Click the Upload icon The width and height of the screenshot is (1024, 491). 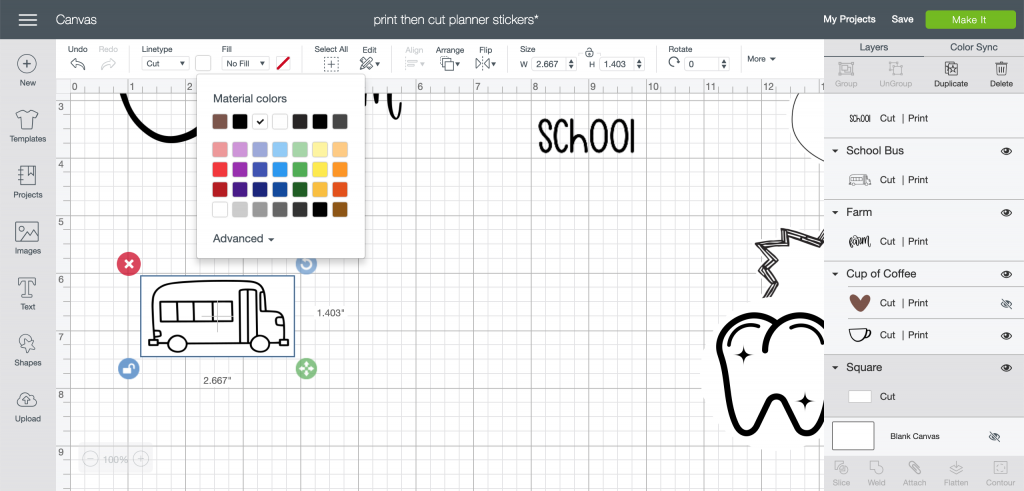click(27, 399)
